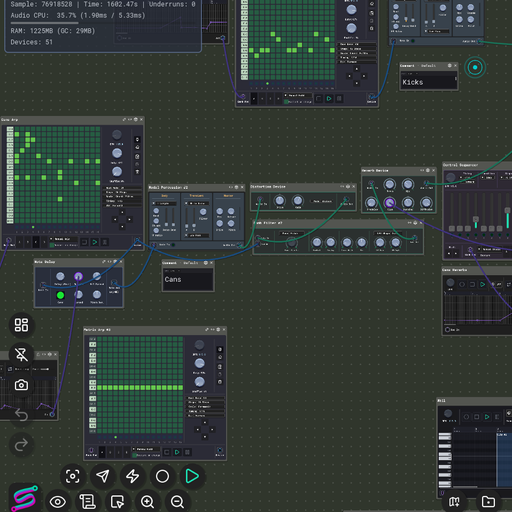Open the folder icon at bottom-right

[488, 502]
